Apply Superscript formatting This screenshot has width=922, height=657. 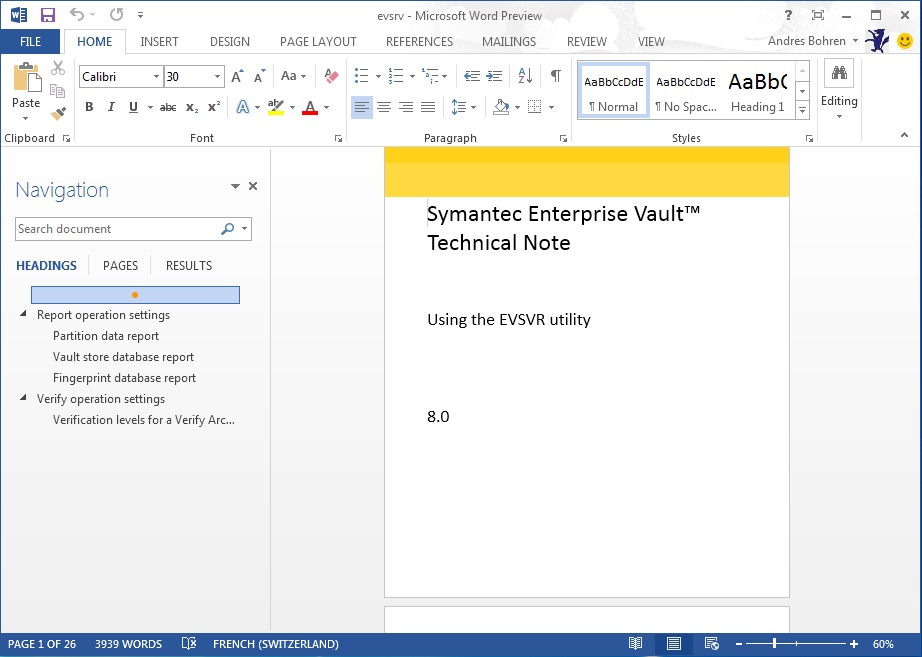point(214,106)
